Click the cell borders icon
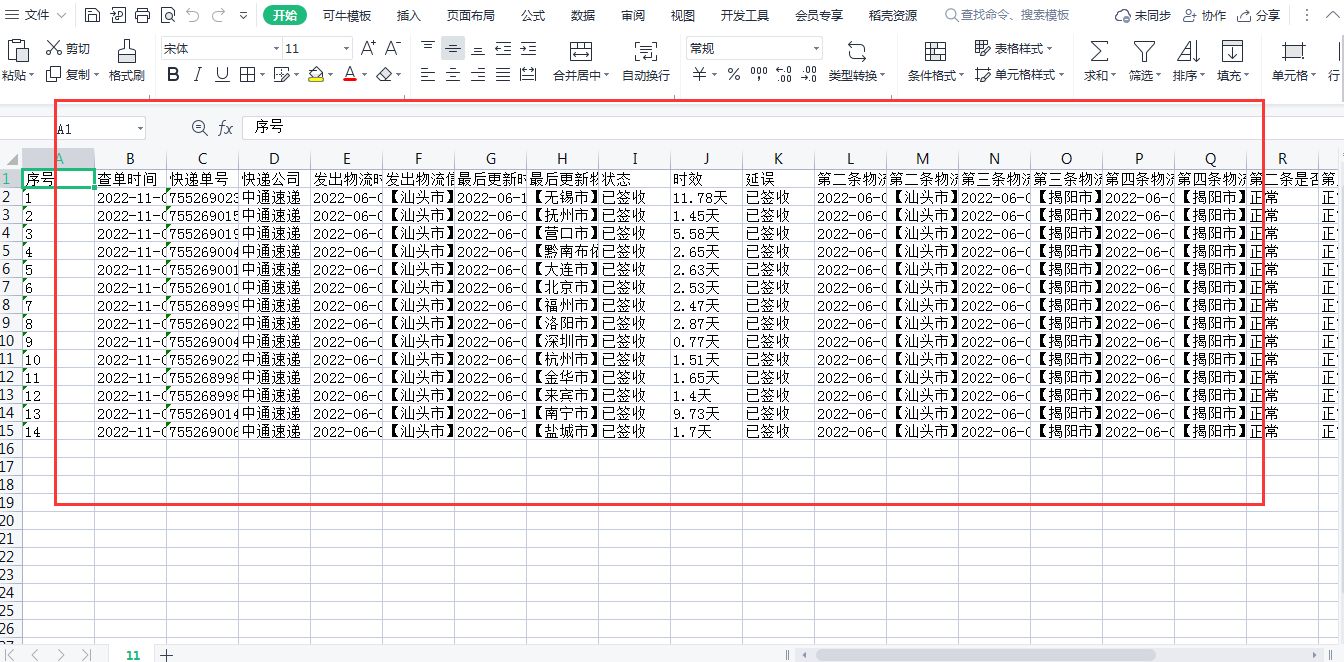The image size is (1344, 662). (247, 75)
